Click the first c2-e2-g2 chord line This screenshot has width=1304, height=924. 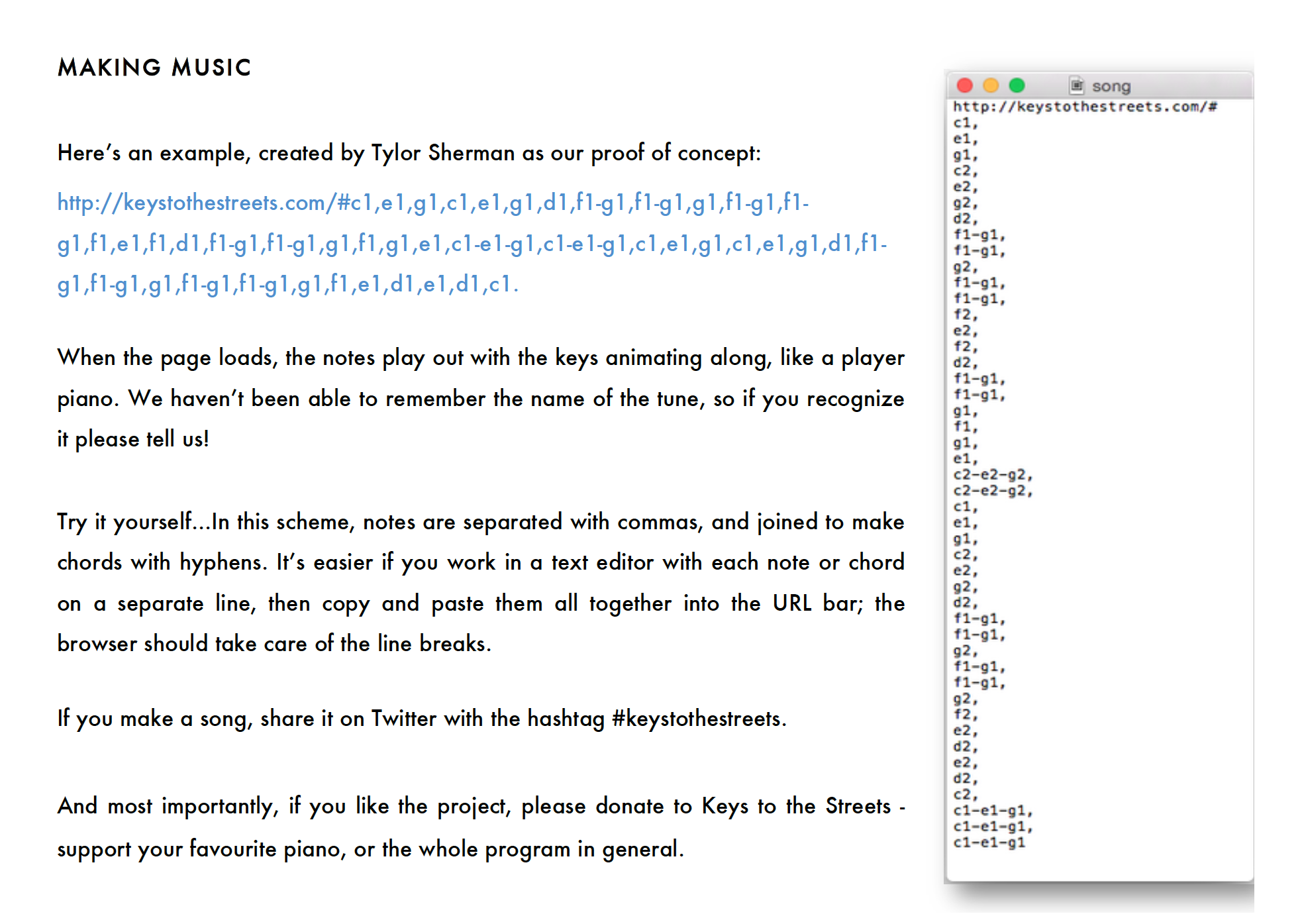991,475
